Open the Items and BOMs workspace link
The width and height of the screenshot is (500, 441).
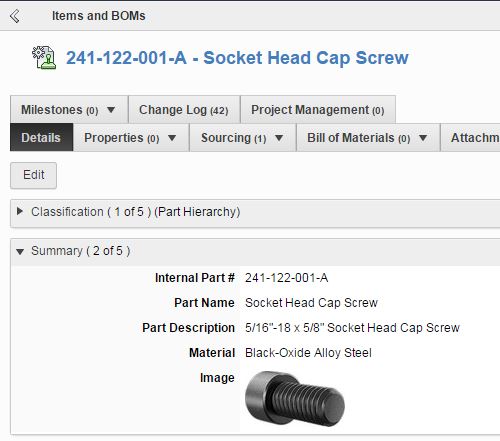99,16
